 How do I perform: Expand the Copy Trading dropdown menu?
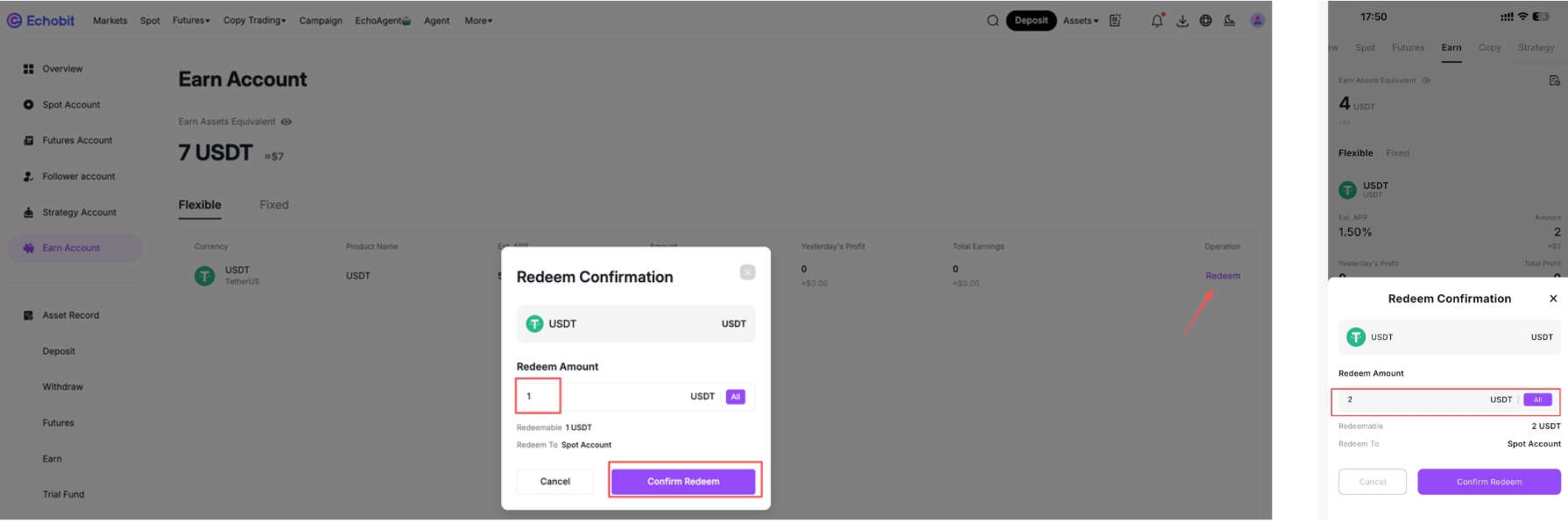tap(254, 20)
